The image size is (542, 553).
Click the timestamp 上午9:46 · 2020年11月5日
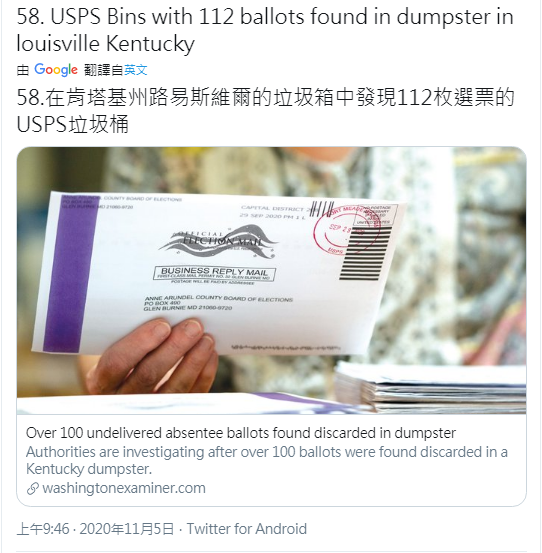point(96,529)
